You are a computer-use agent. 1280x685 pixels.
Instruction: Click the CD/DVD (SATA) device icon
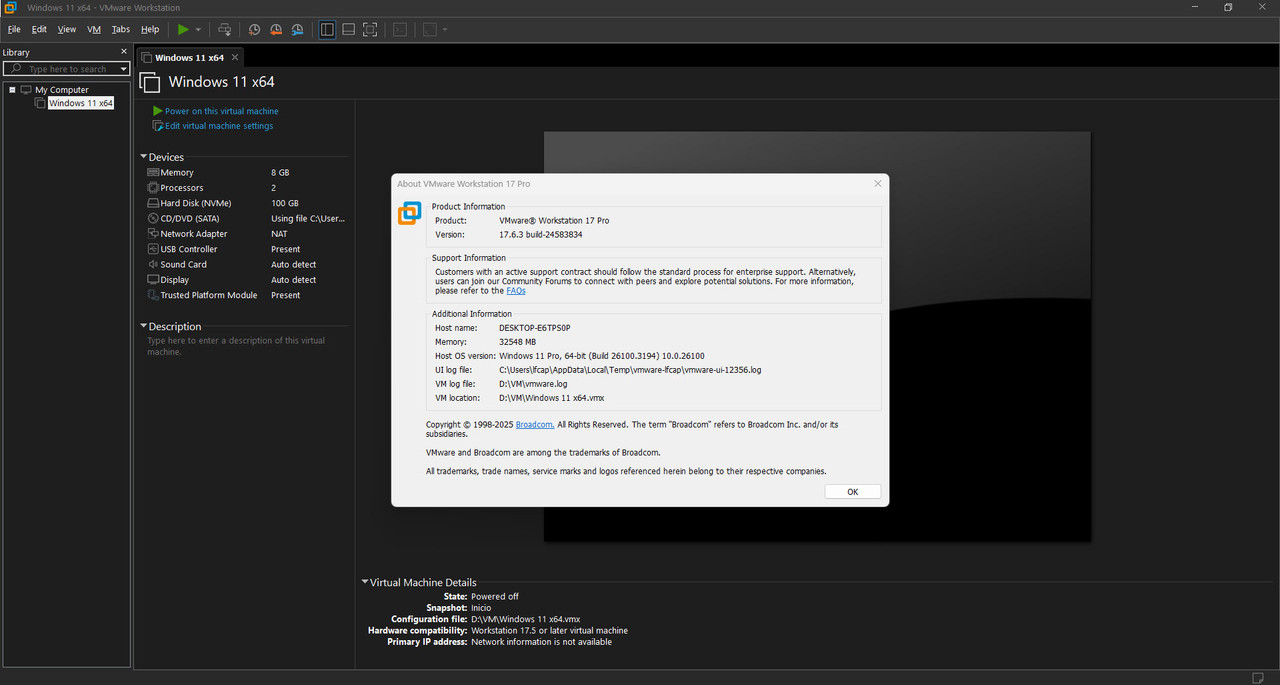click(x=153, y=218)
